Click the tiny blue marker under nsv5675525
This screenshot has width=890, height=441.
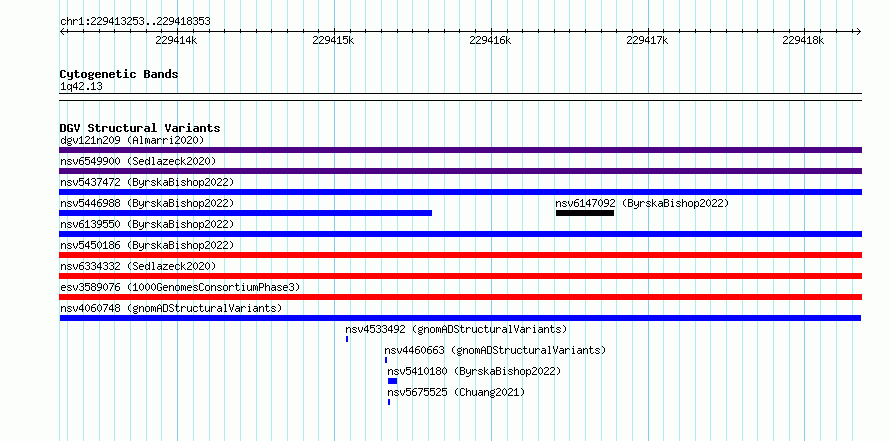(x=389, y=402)
